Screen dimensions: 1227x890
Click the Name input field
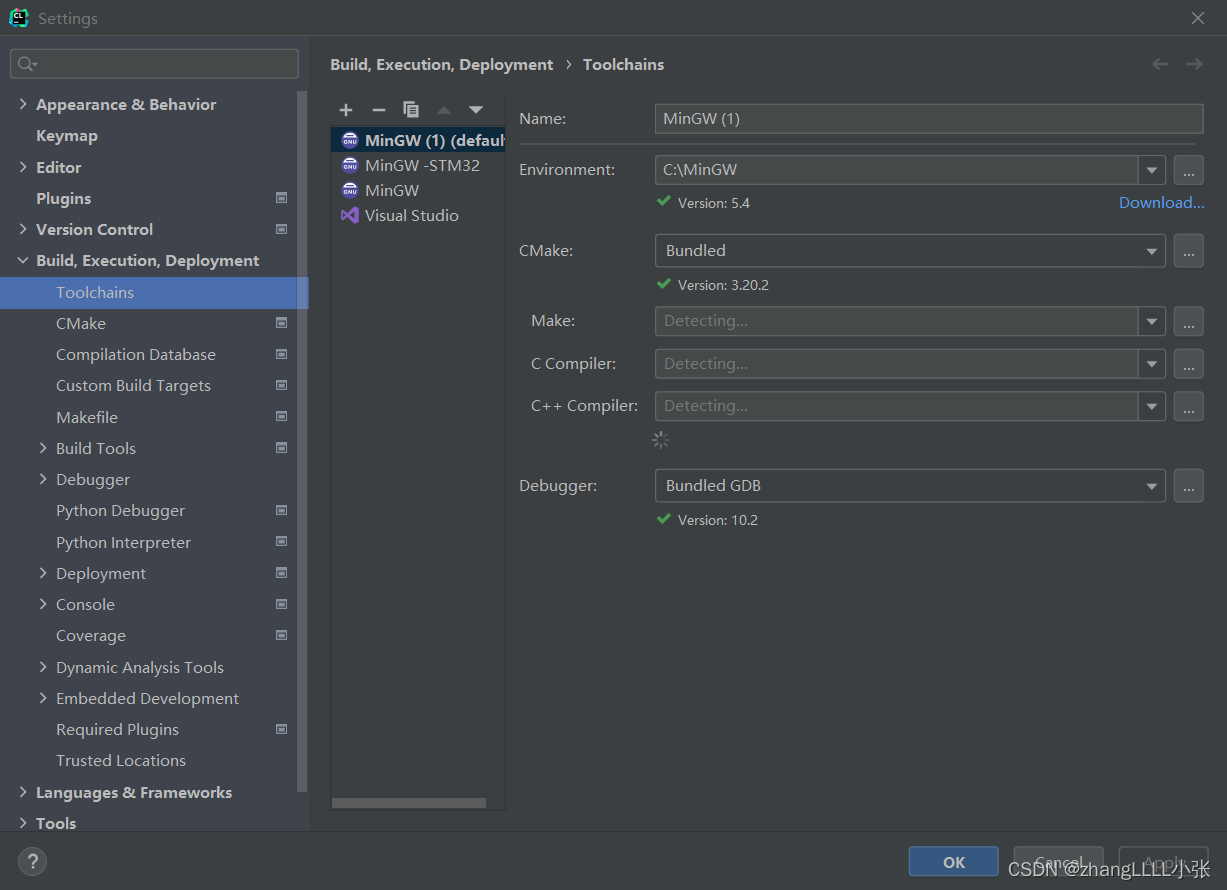[x=929, y=118]
